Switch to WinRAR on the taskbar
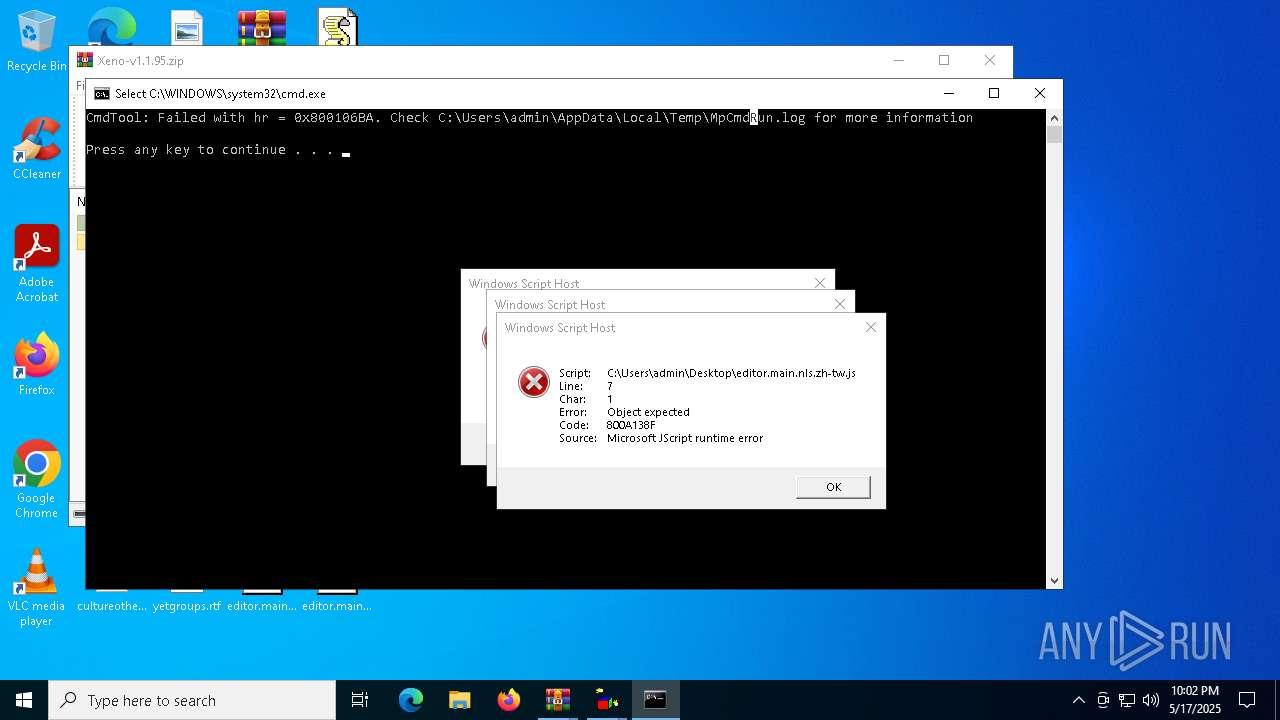Image resolution: width=1280 pixels, height=720 pixels. click(558, 700)
